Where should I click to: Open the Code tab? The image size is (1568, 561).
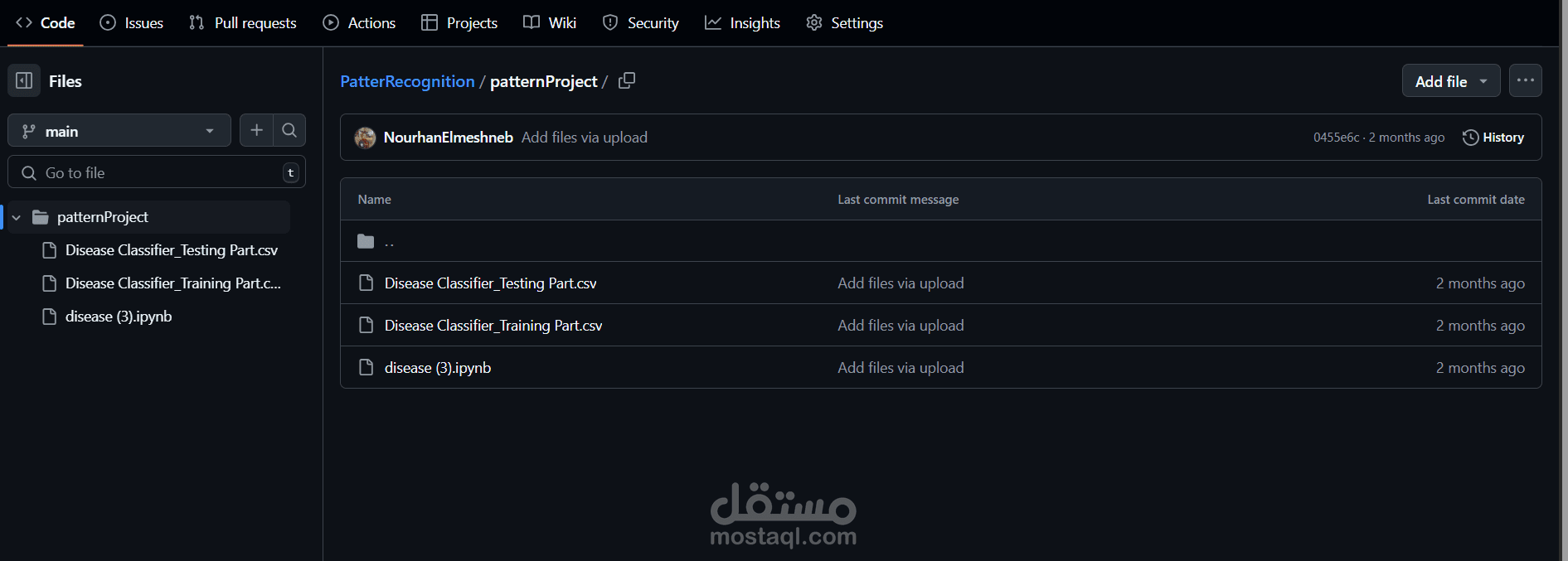pos(46,23)
